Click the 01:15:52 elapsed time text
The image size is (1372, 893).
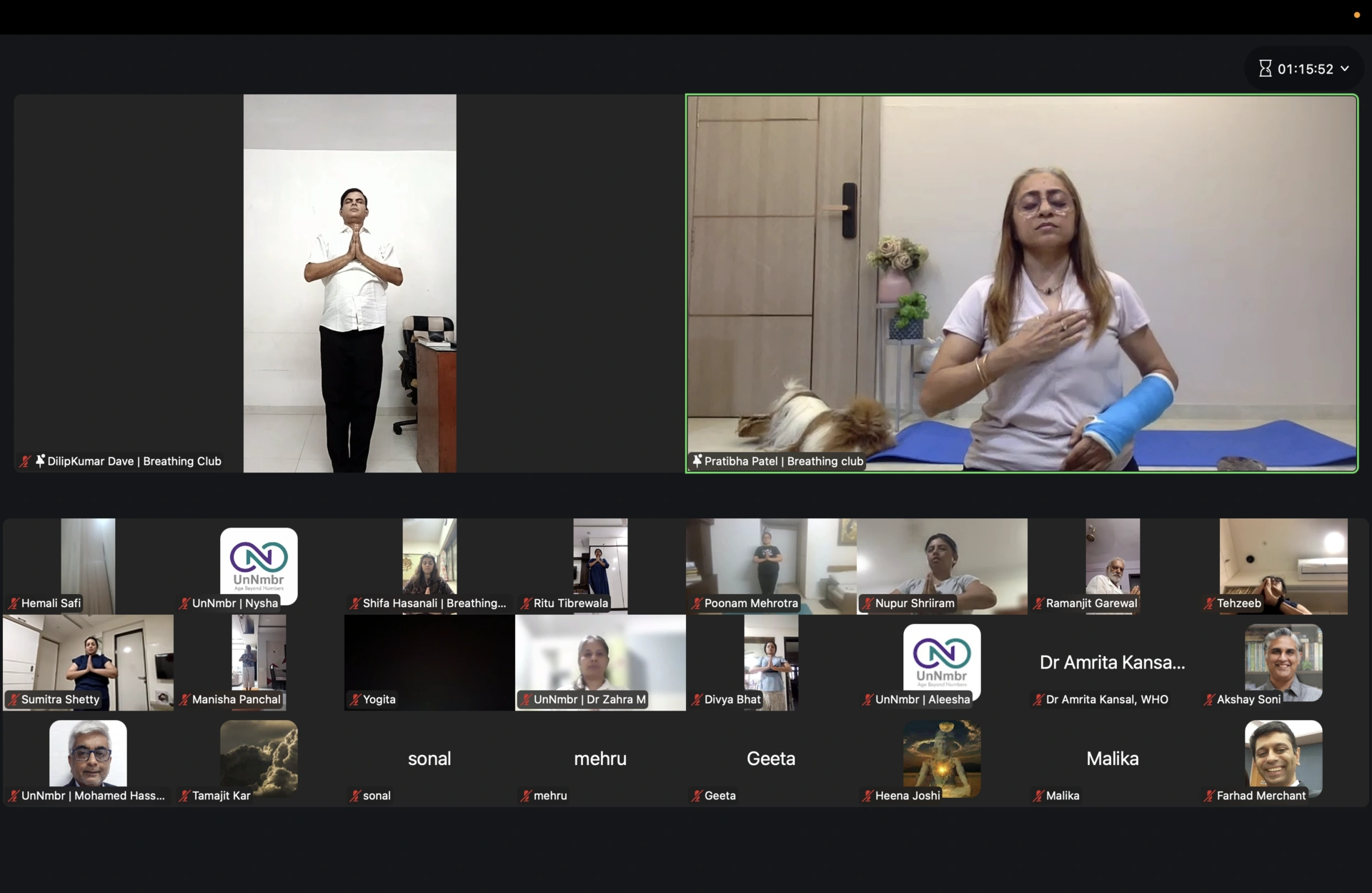pos(1306,69)
